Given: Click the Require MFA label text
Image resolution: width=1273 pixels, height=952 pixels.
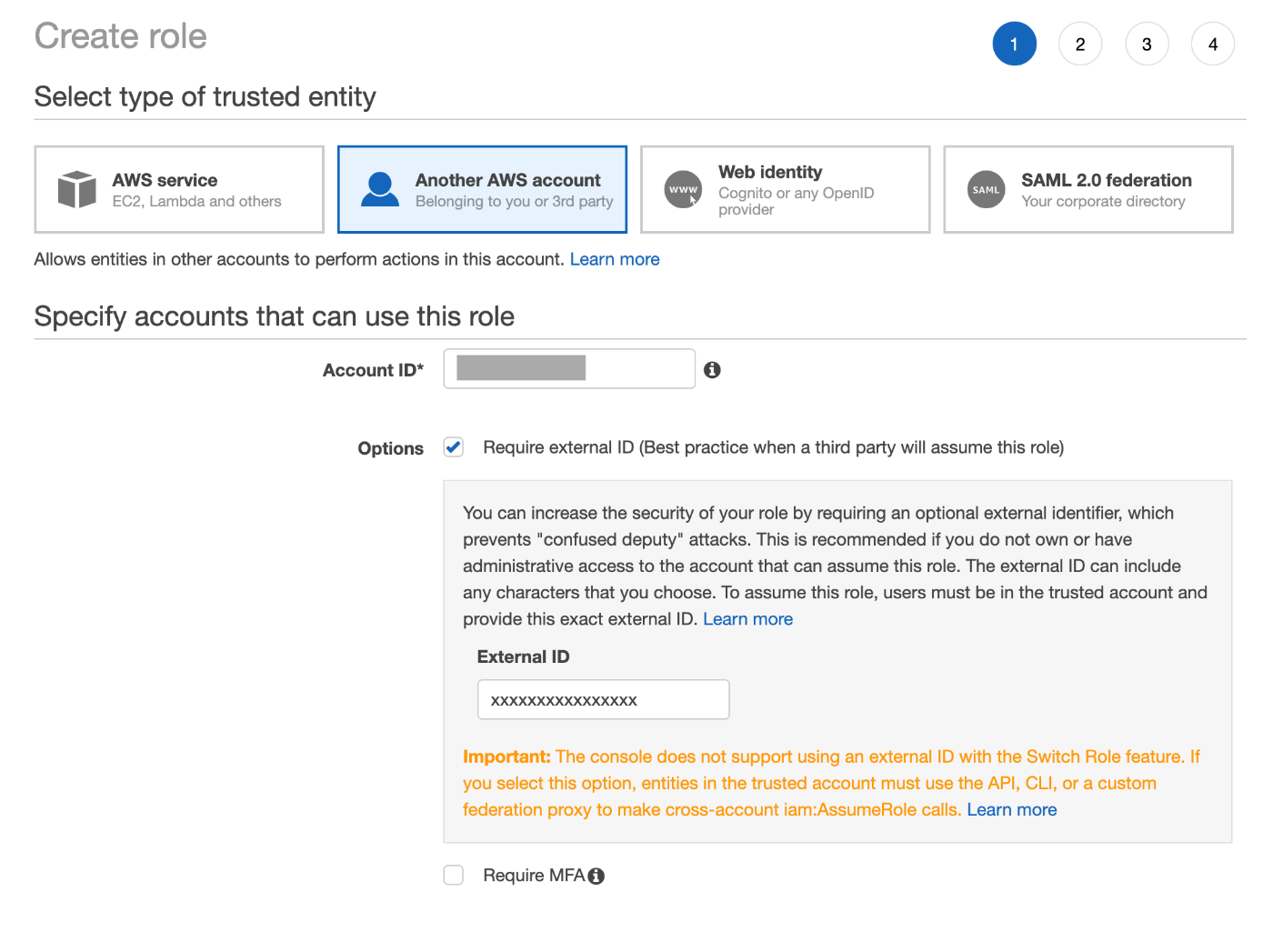Looking at the screenshot, I should coord(534,876).
